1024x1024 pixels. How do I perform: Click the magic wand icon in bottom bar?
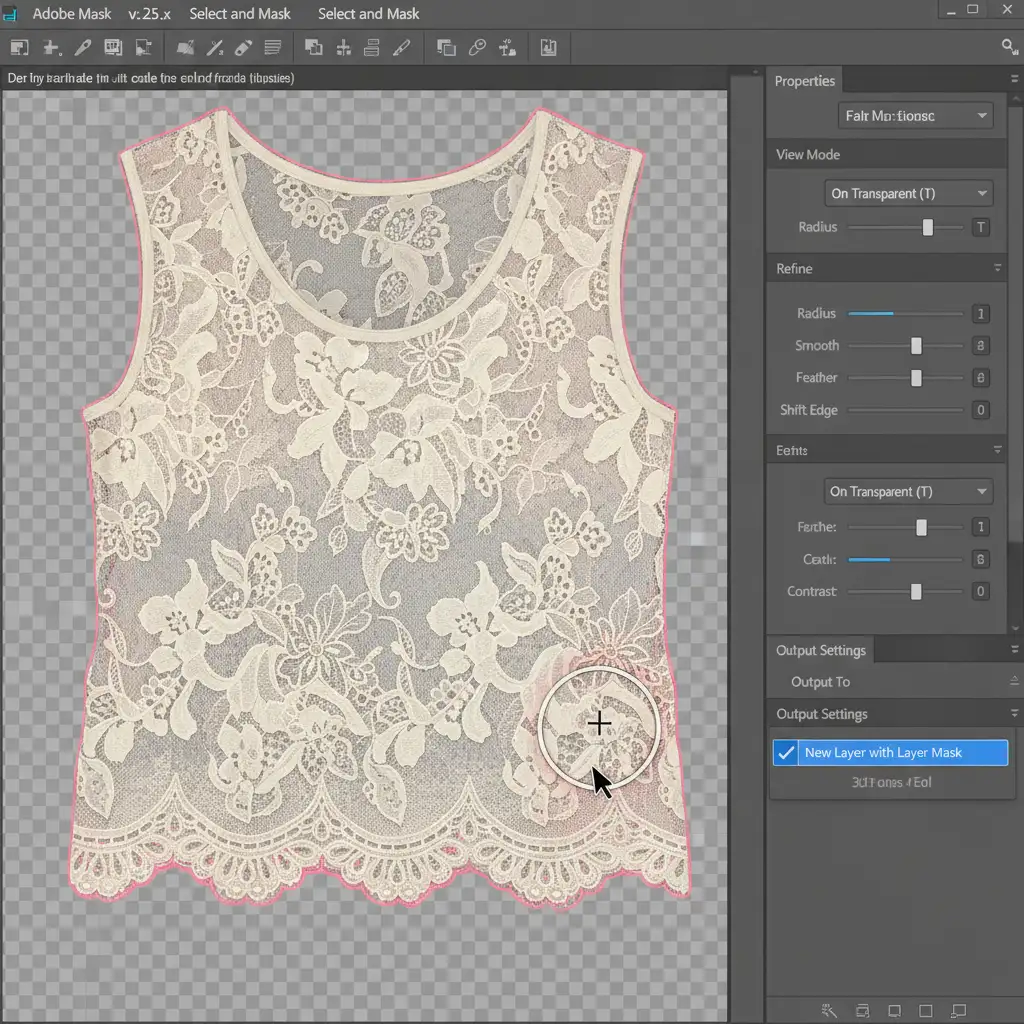coord(829,1010)
